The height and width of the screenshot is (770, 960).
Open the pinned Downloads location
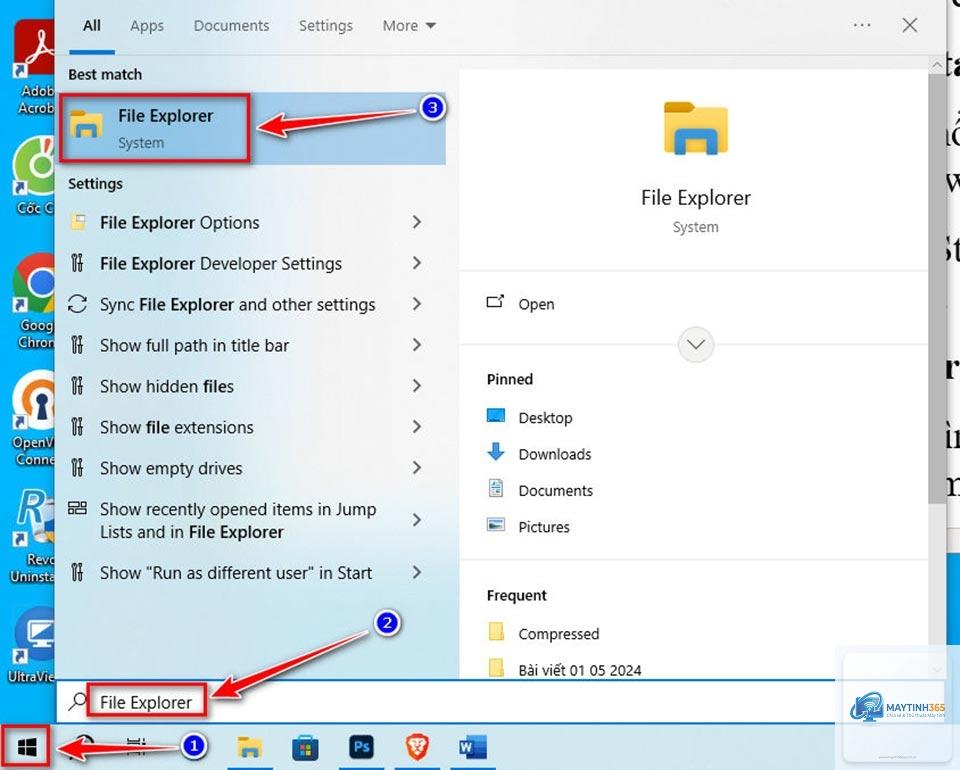555,454
